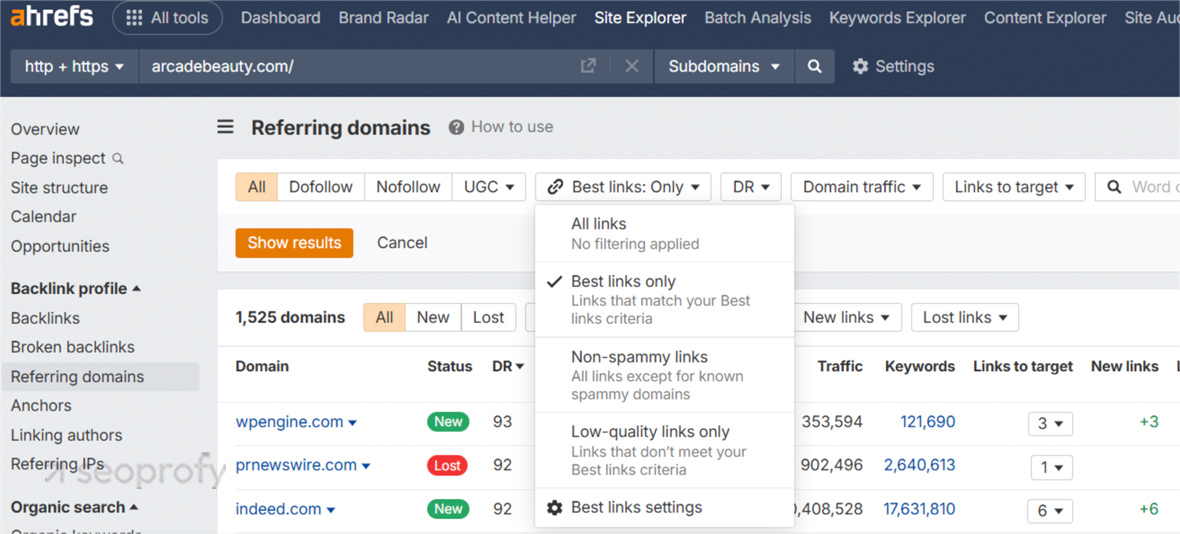Viewport: 1180px width, 534px height.
Task: Click Best links settings gear icon
Action: pos(555,508)
